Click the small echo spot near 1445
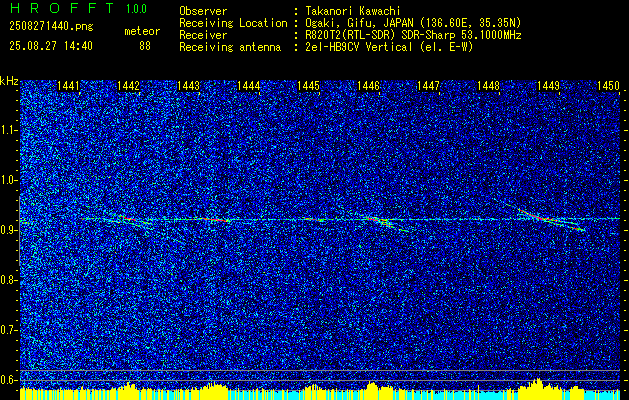Image resolution: width=629 pixels, height=400 pixels. (x=315, y=219)
